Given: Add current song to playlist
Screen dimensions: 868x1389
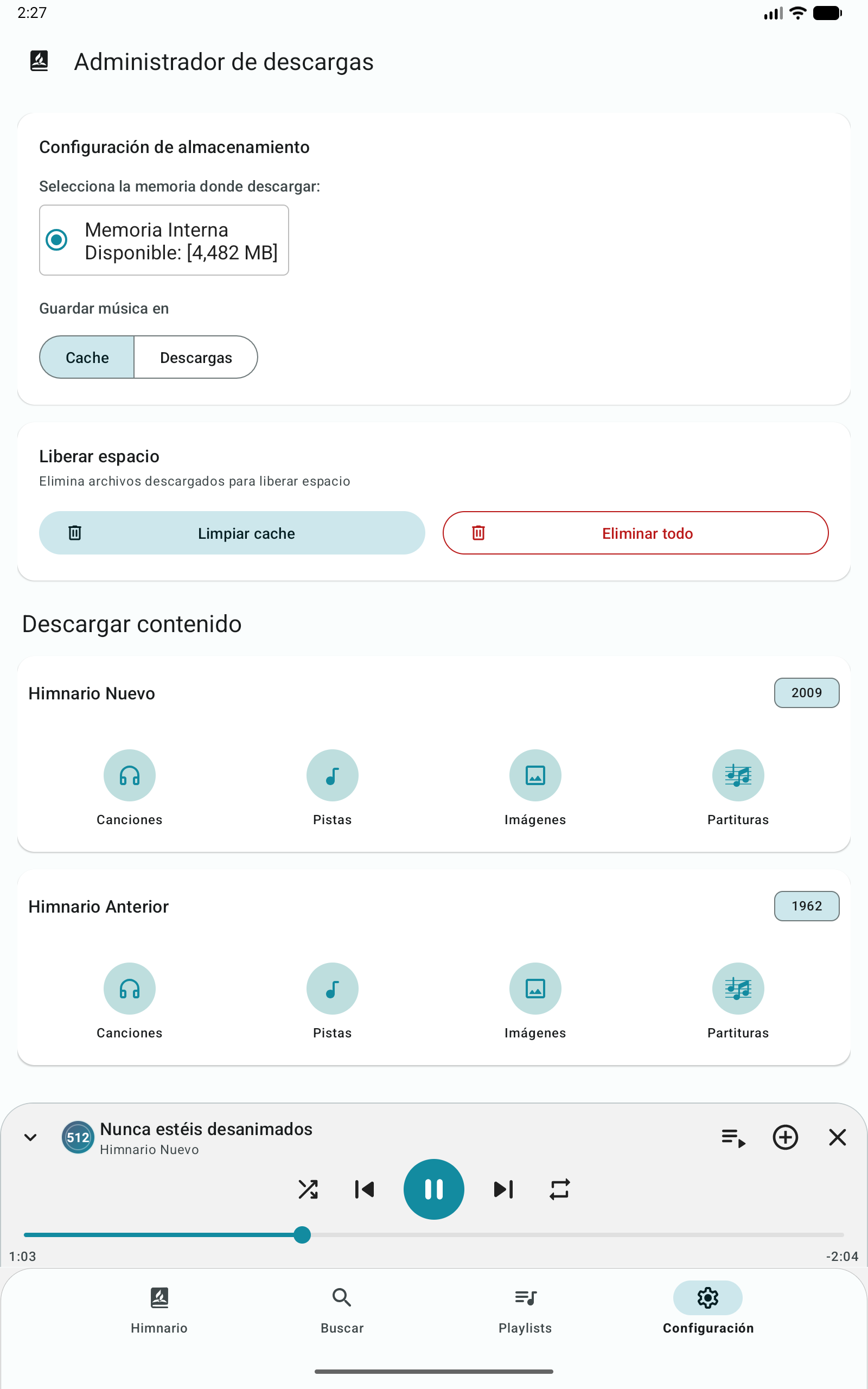Looking at the screenshot, I should [786, 1137].
